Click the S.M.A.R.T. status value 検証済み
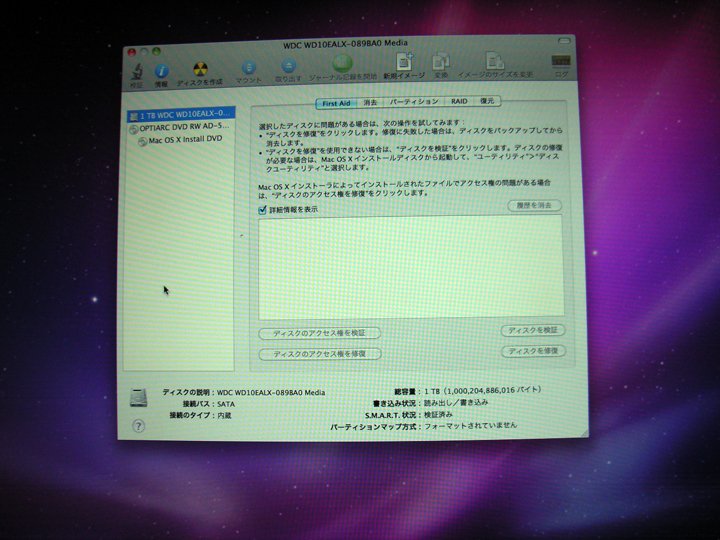 pyautogui.click(x=439, y=415)
